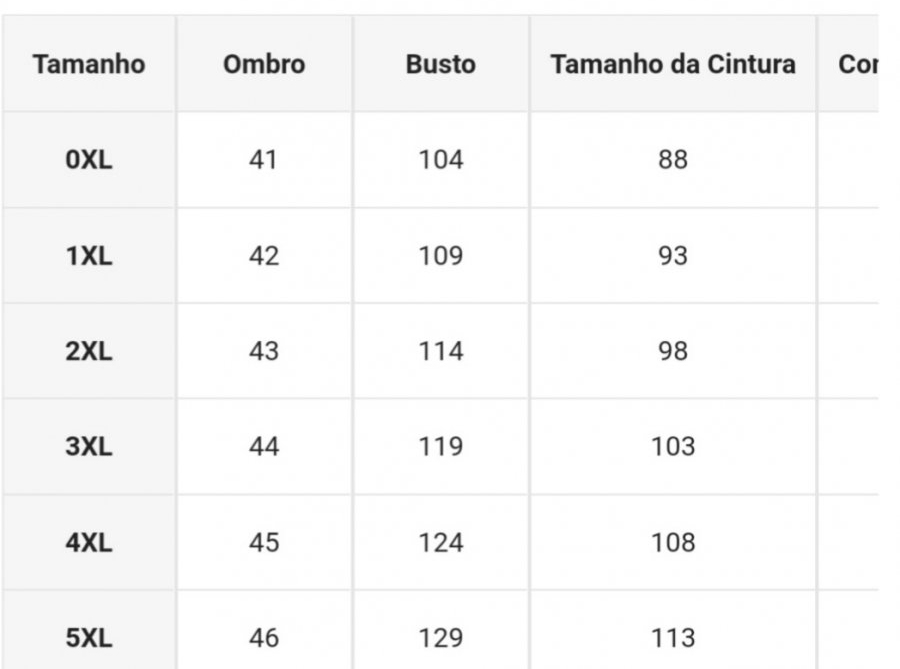The image size is (900, 669).
Task: Click the Busto value 119 cell
Action: (441, 446)
